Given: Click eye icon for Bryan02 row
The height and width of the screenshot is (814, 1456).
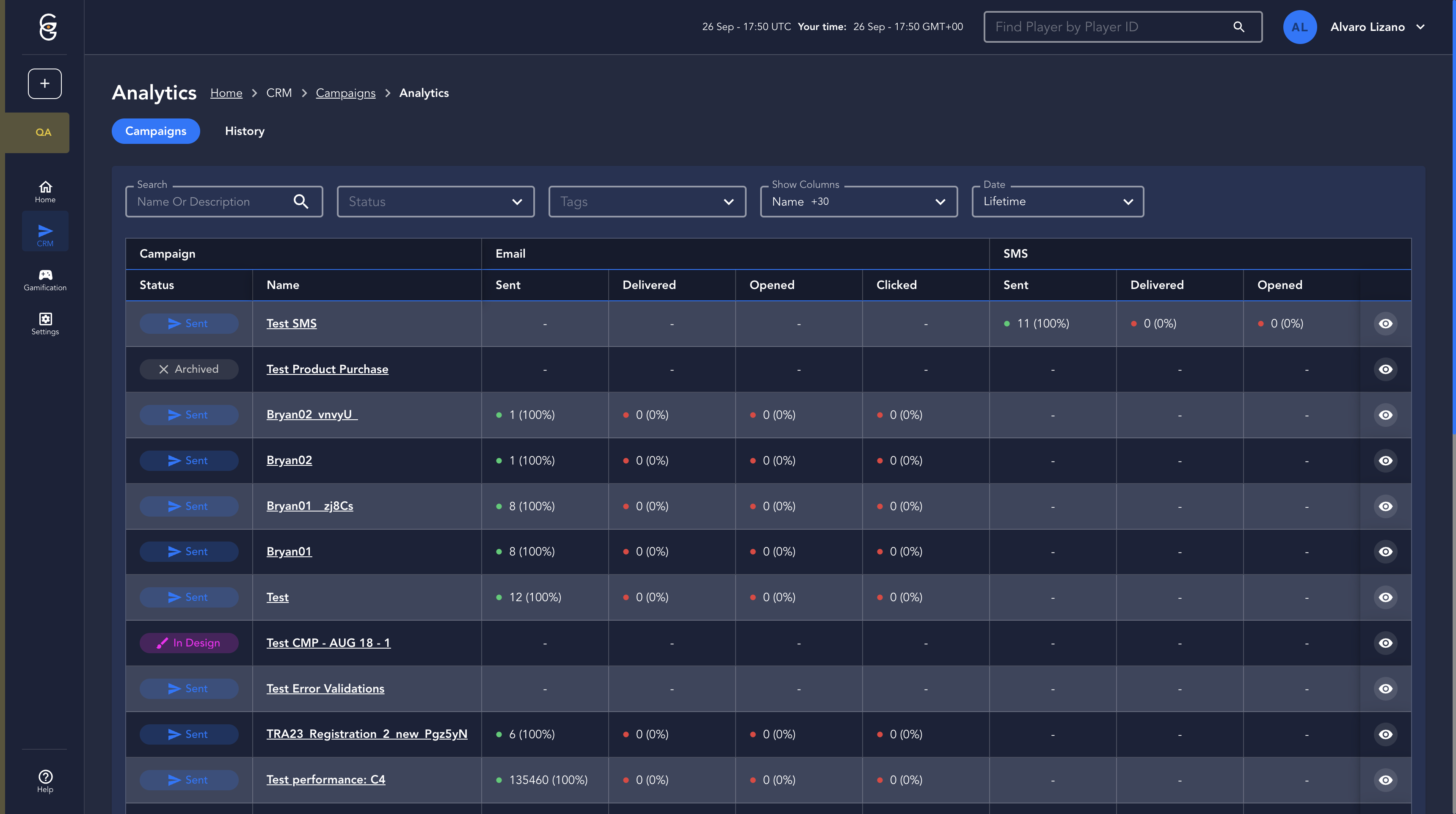Looking at the screenshot, I should (1385, 460).
